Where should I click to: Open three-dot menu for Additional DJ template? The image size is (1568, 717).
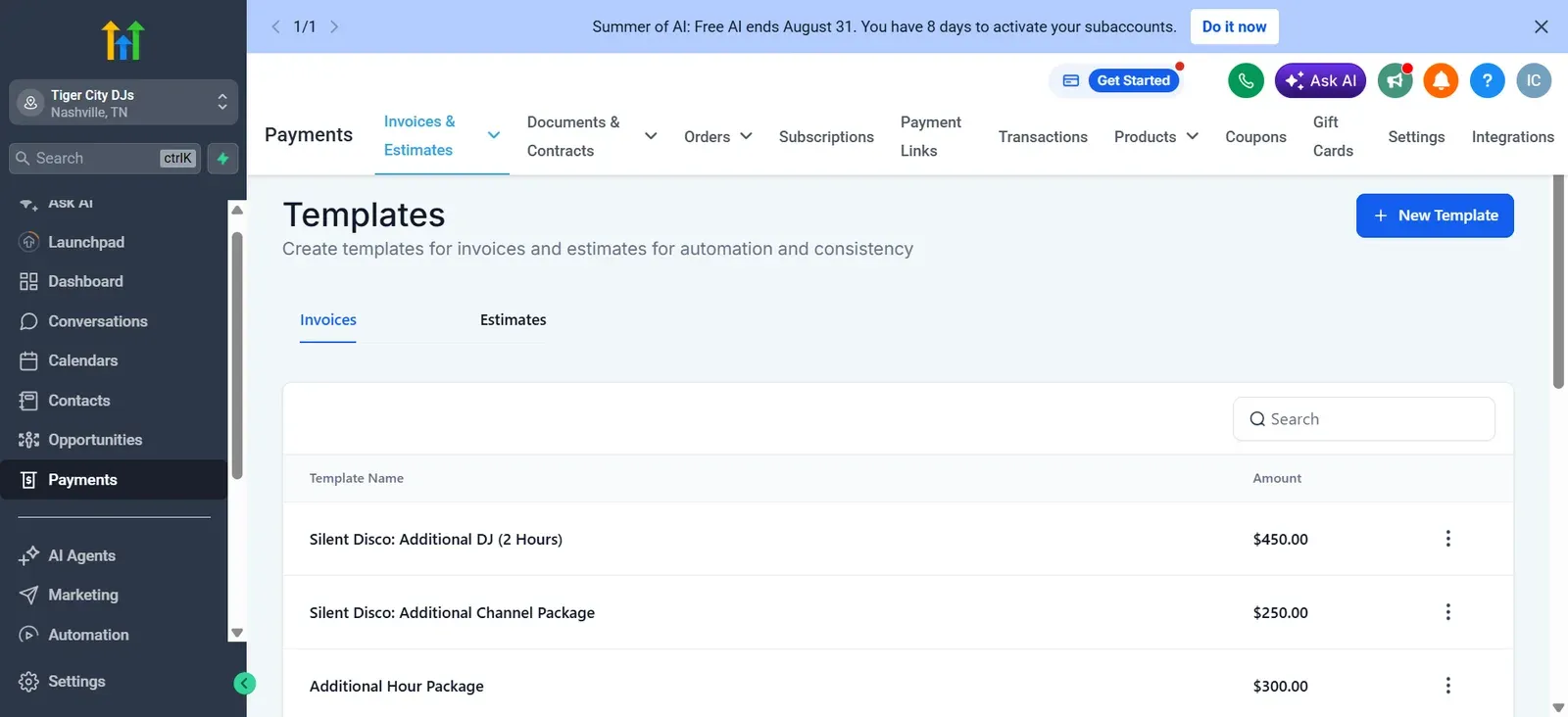(1447, 539)
